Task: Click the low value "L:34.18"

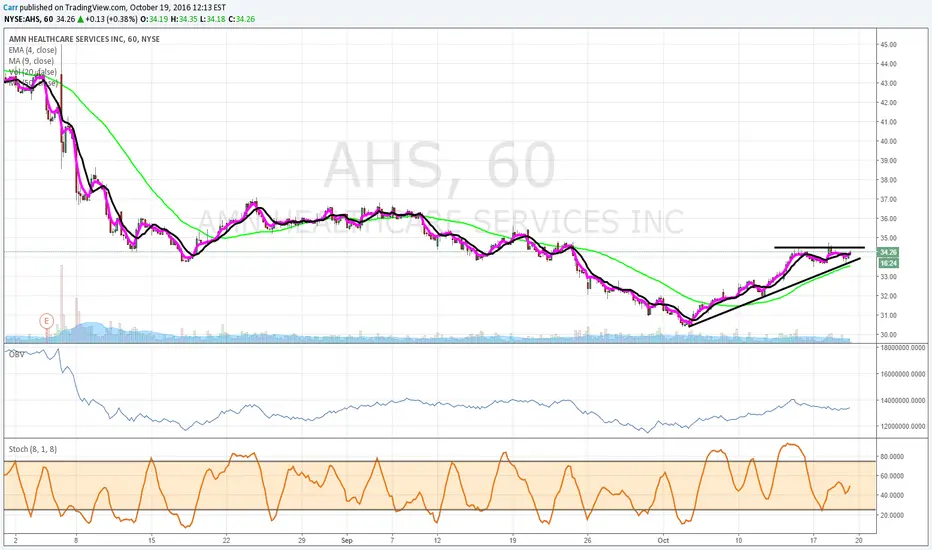Action: pyautogui.click(x=212, y=19)
